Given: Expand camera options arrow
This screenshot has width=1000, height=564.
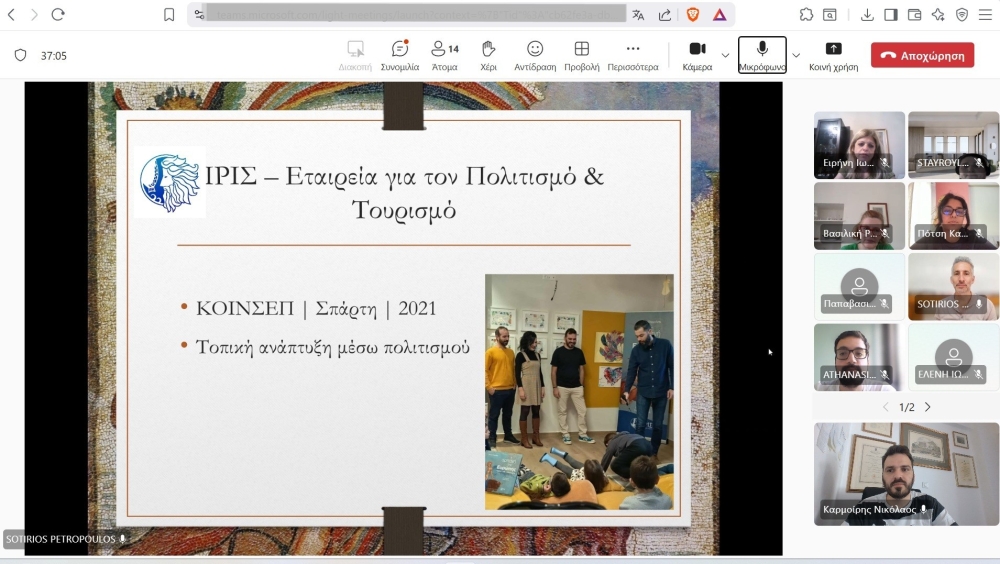Looking at the screenshot, I should 725,56.
